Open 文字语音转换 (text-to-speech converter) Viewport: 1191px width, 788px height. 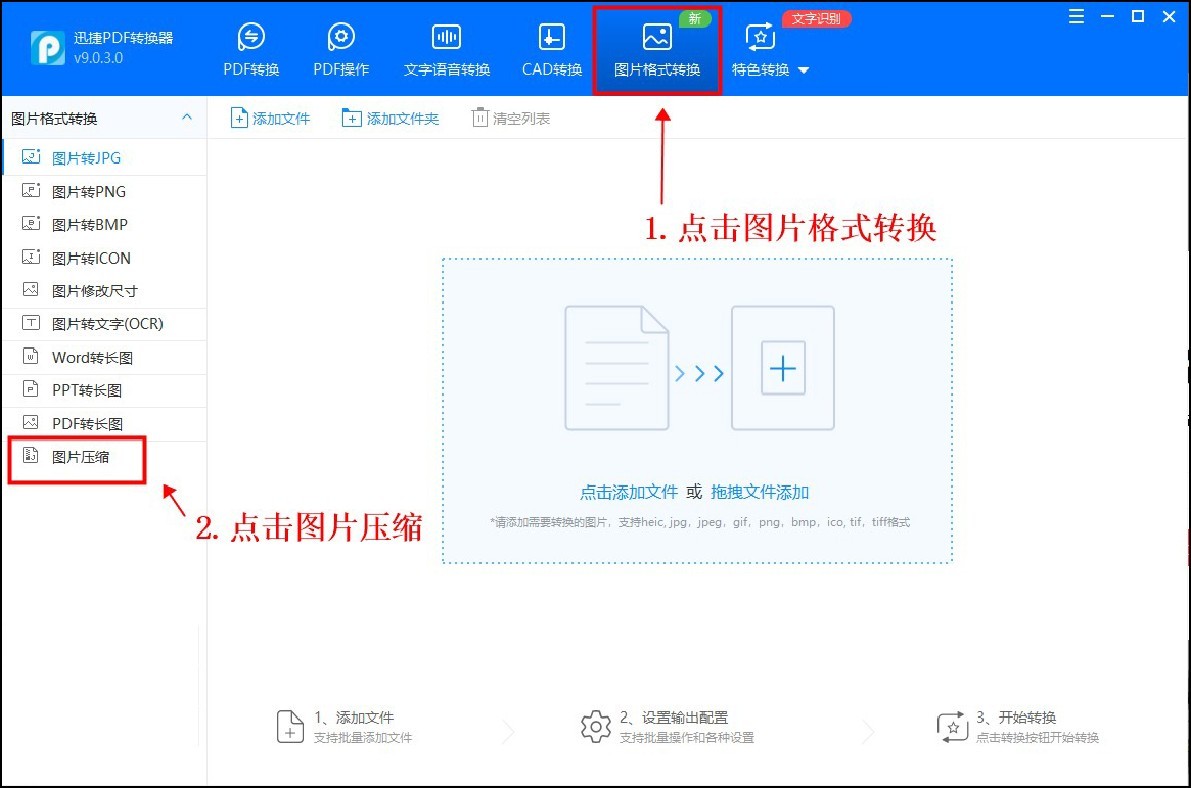pos(446,47)
